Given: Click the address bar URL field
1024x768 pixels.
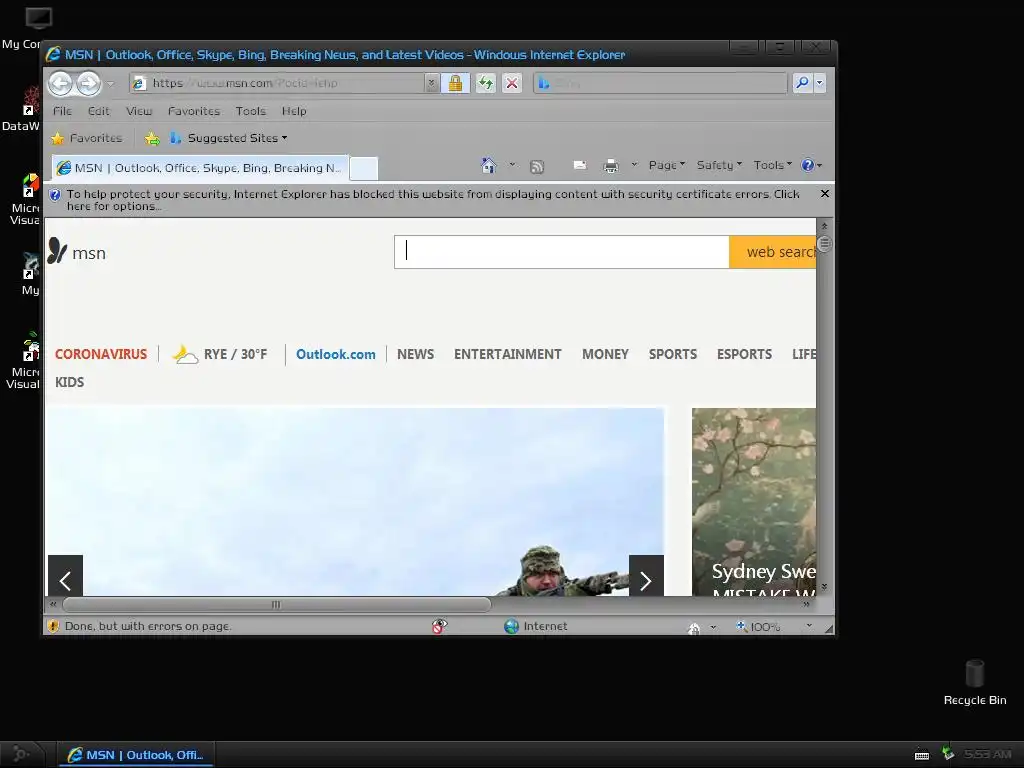Looking at the screenshot, I should click(x=278, y=83).
